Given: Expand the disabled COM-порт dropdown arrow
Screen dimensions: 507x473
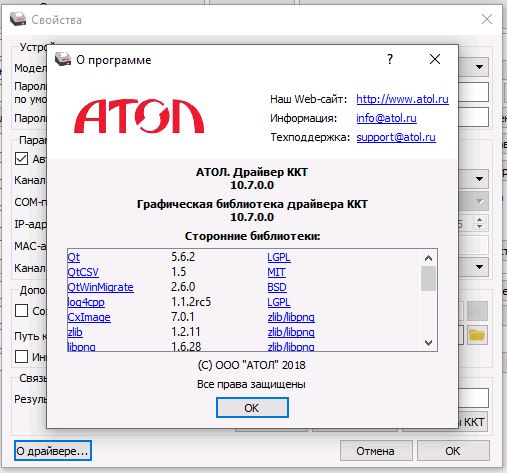Looking at the screenshot, I should click(479, 201).
